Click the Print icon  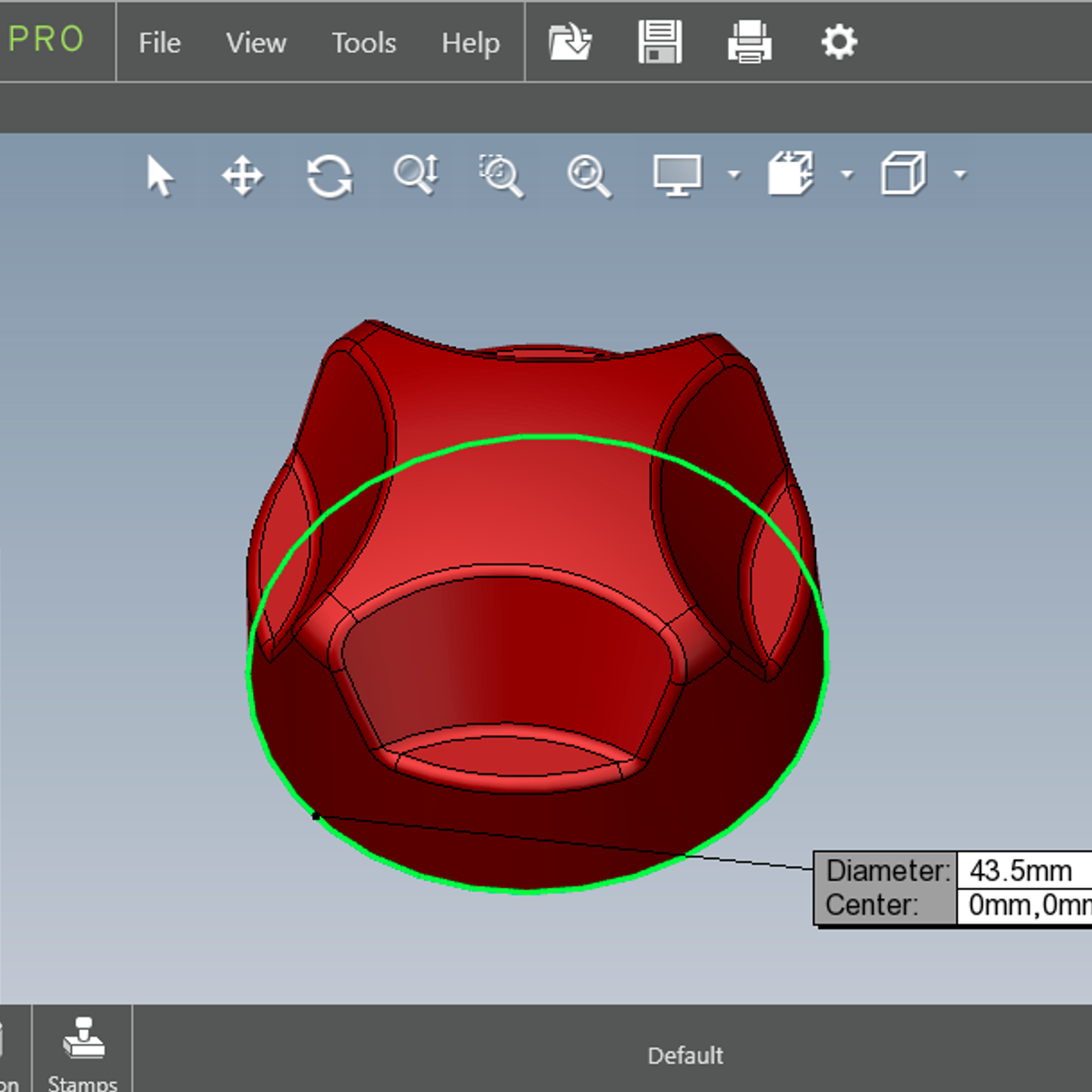750,42
